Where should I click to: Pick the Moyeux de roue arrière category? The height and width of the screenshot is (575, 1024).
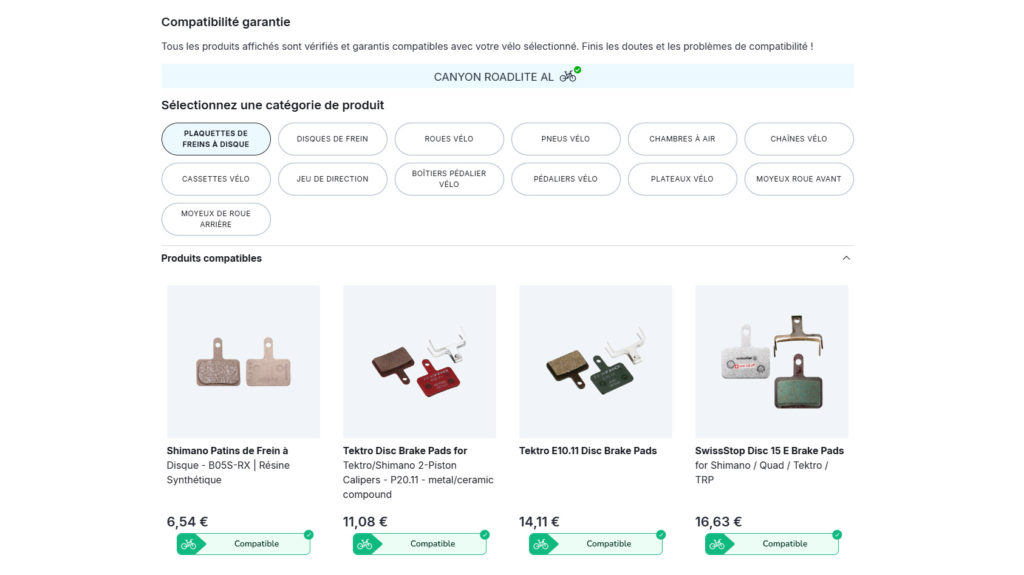(x=216, y=219)
